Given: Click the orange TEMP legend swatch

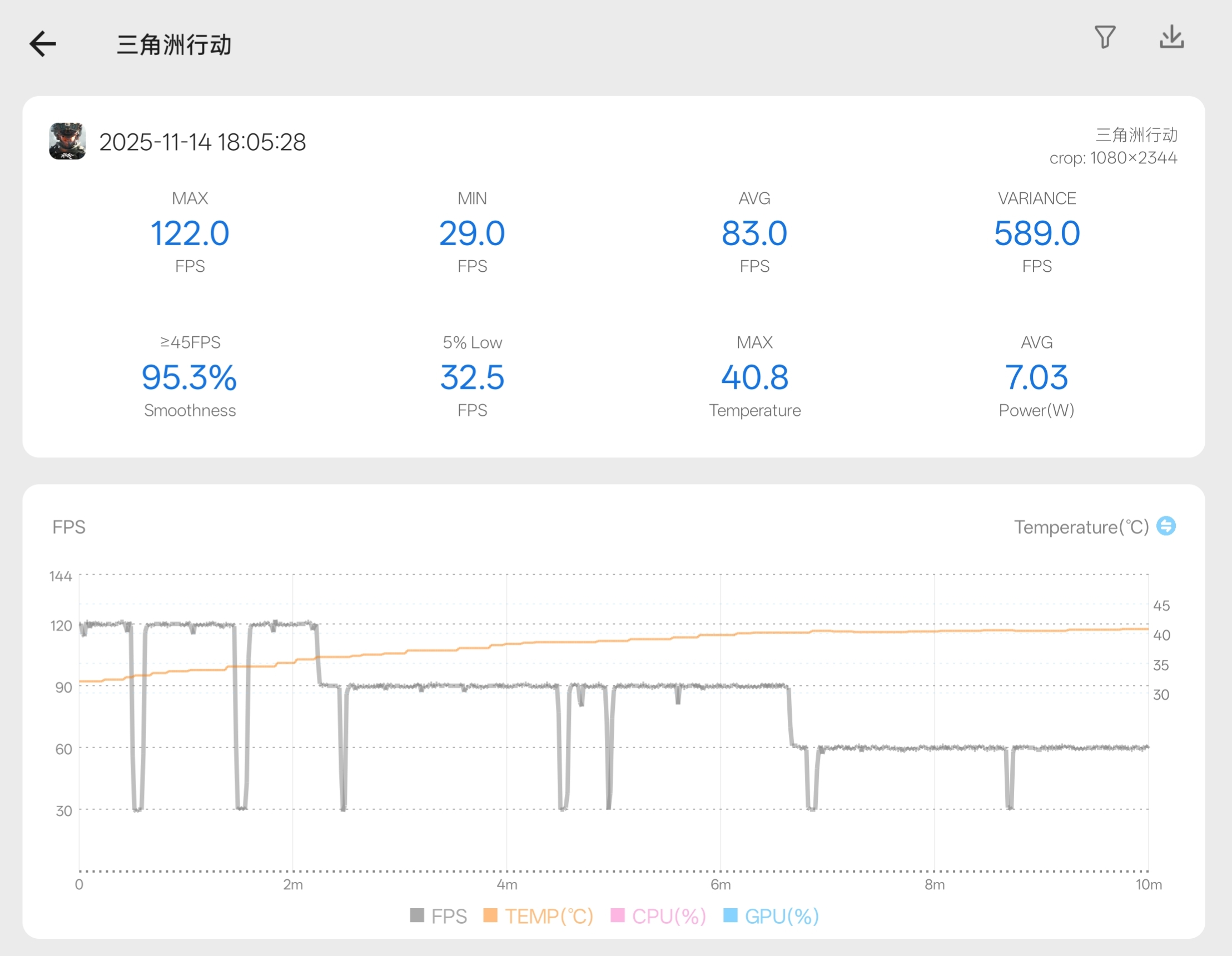Looking at the screenshot, I should coord(490,915).
